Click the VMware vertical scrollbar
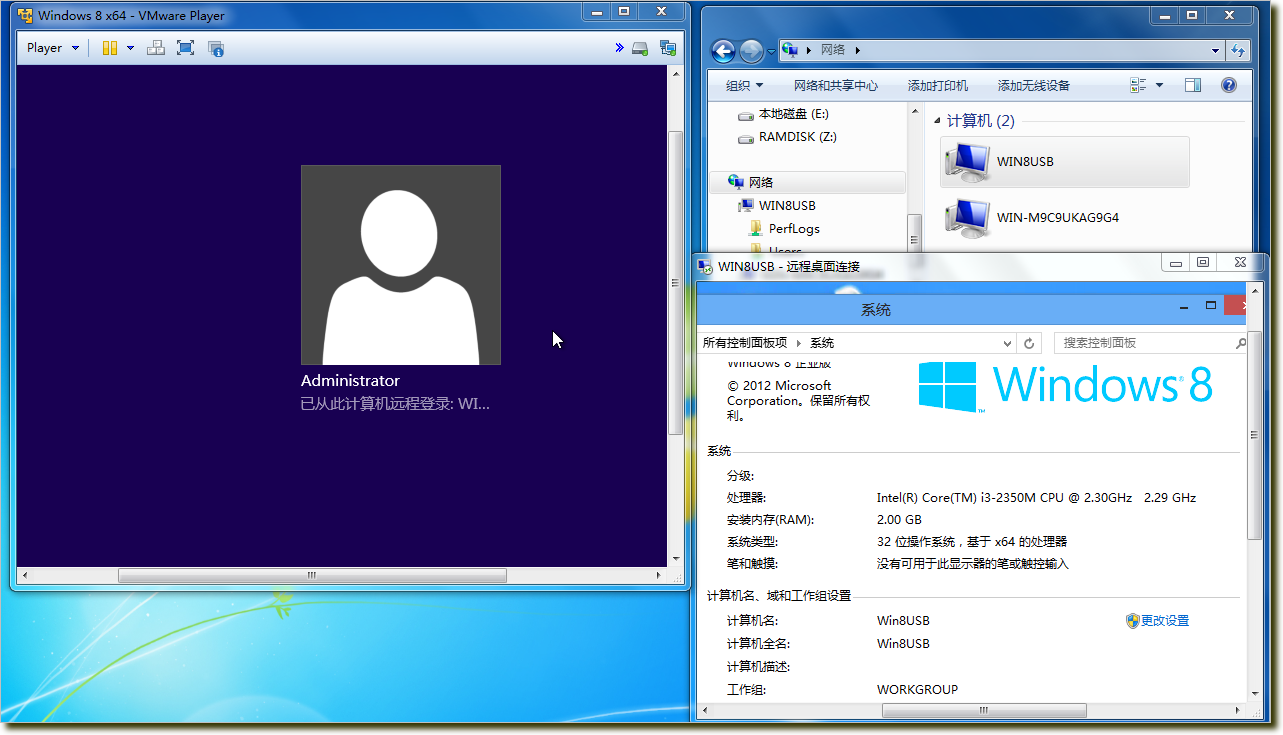Screen dimensions: 1283x735 (675, 283)
